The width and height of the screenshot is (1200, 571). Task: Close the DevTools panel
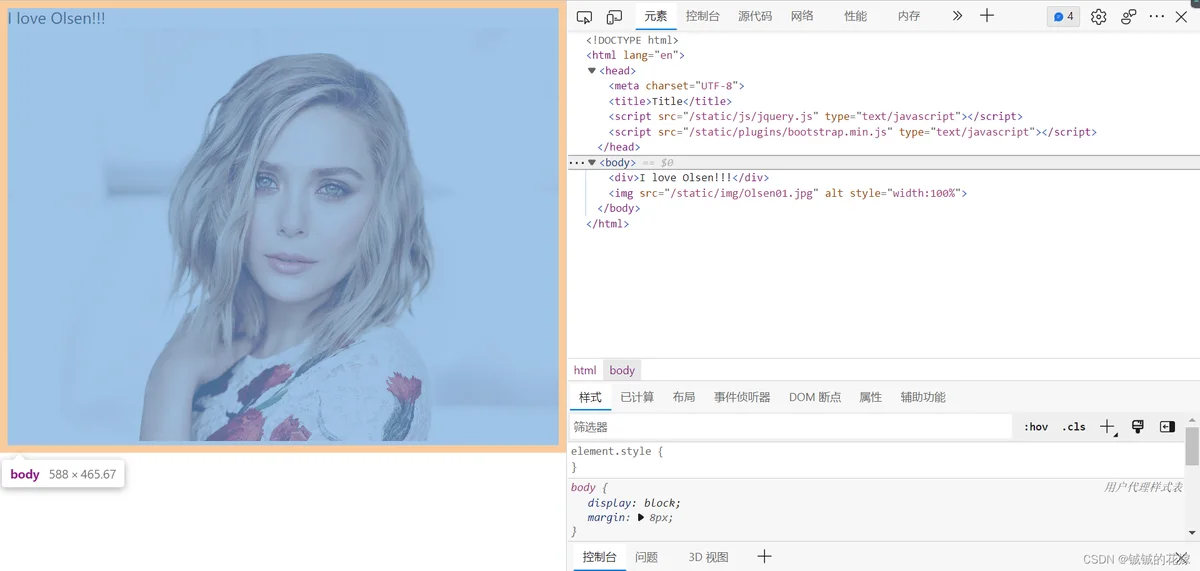pos(1182,17)
